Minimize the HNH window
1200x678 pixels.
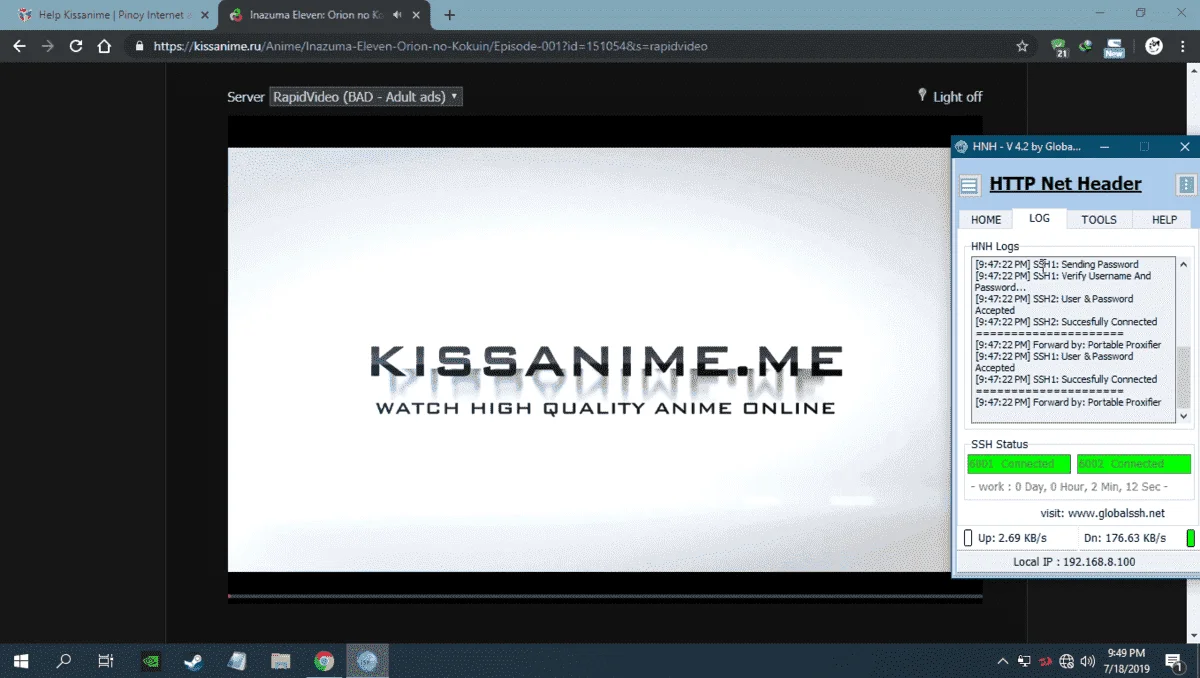pos(1105,147)
